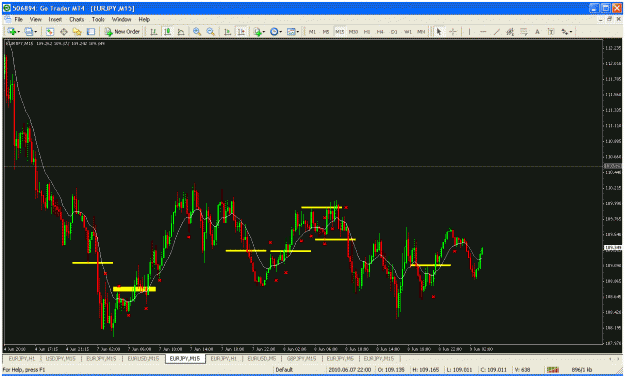Switch chart to line chart style
The image size is (625, 376).
(x=181, y=31)
